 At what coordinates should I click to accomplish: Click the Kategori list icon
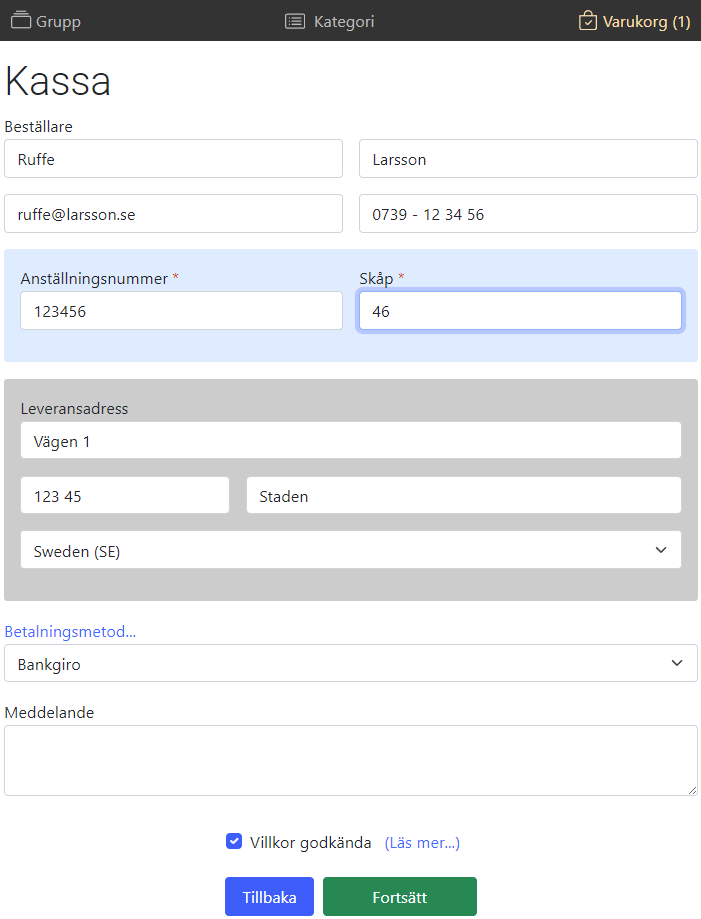295,21
